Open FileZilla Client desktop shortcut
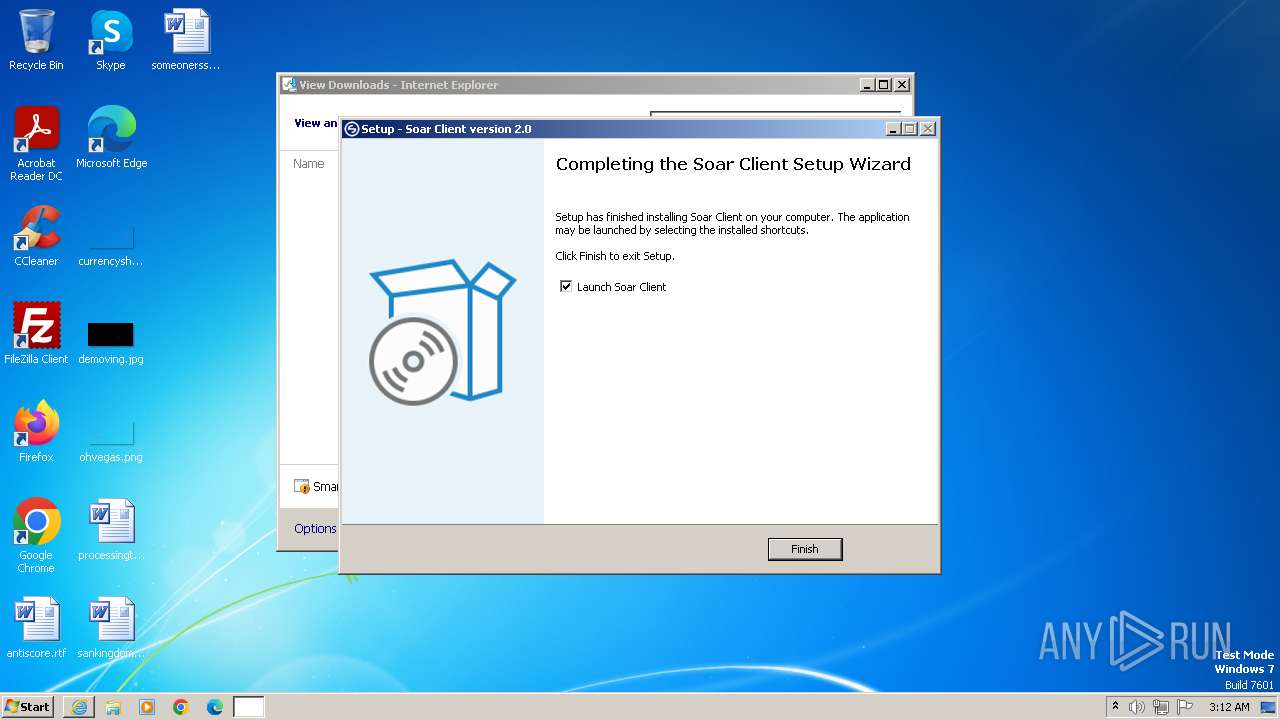 pos(36,334)
